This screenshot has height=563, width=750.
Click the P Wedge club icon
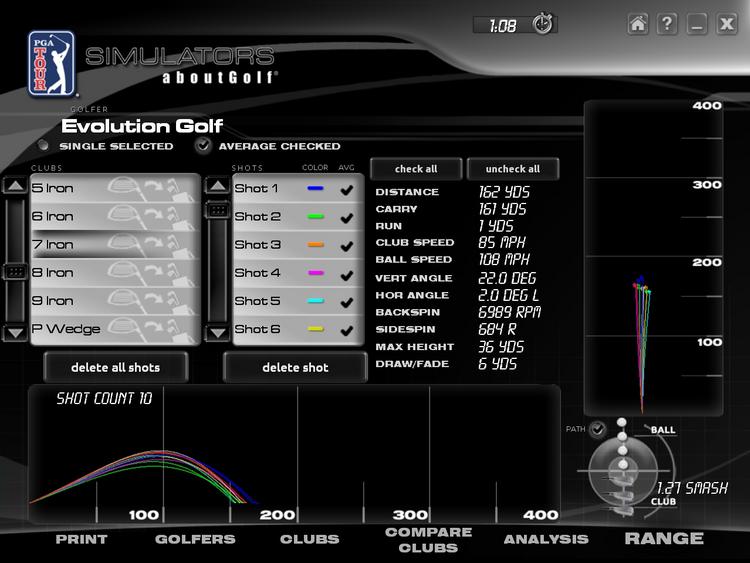tap(121, 328)
